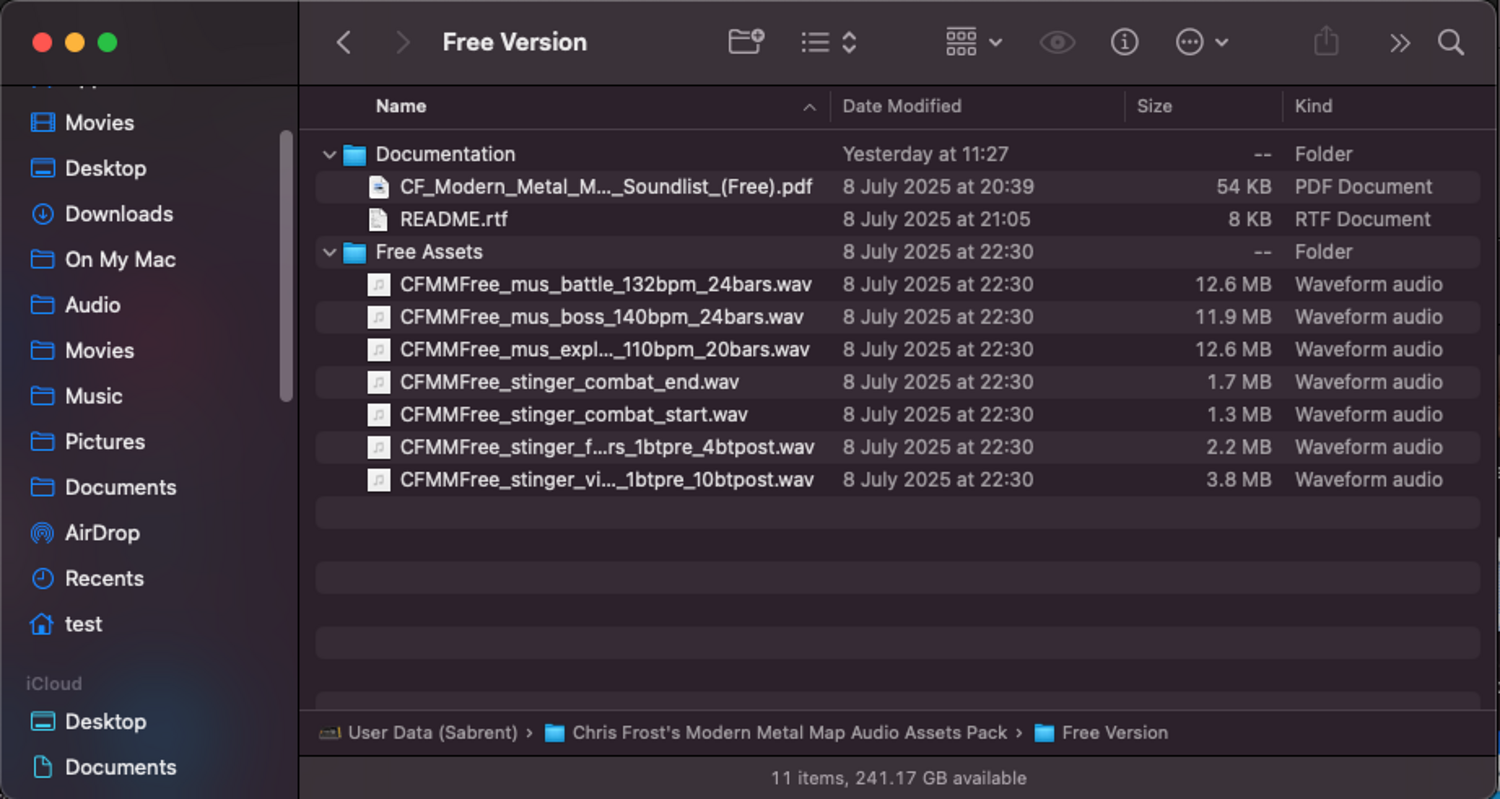Go to User Data (Sabrent) in path bar
The width and height of the screenshot is (1500, 799).
pyautogui.click(x=432, y=733)
